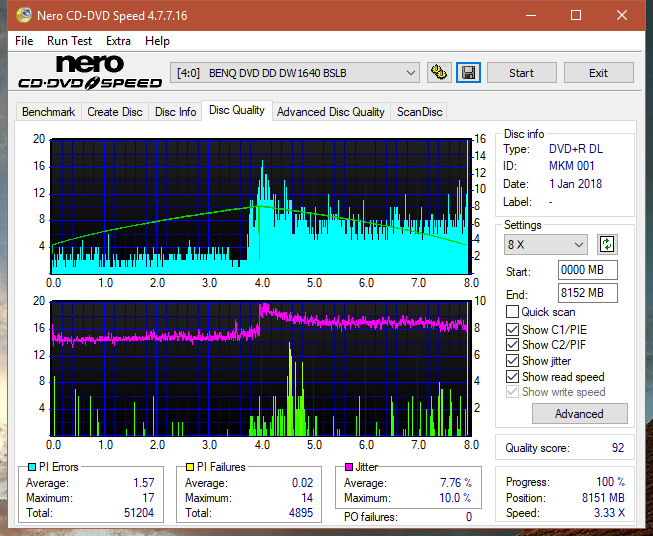Click the Speed value 3.33 X
Viewport: 653px width, 536px height.
pos(609,513)
